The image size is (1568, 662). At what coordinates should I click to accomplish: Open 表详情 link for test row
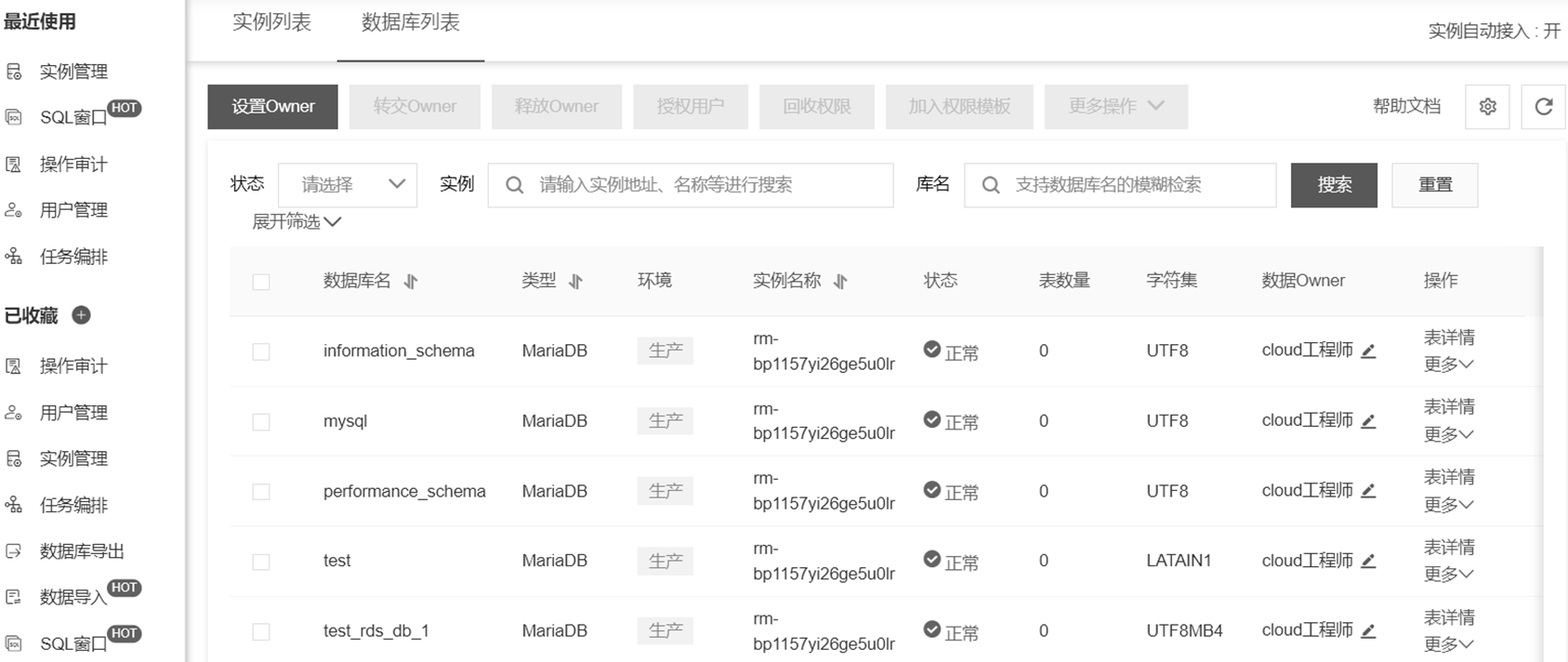tap(1448, 548)
